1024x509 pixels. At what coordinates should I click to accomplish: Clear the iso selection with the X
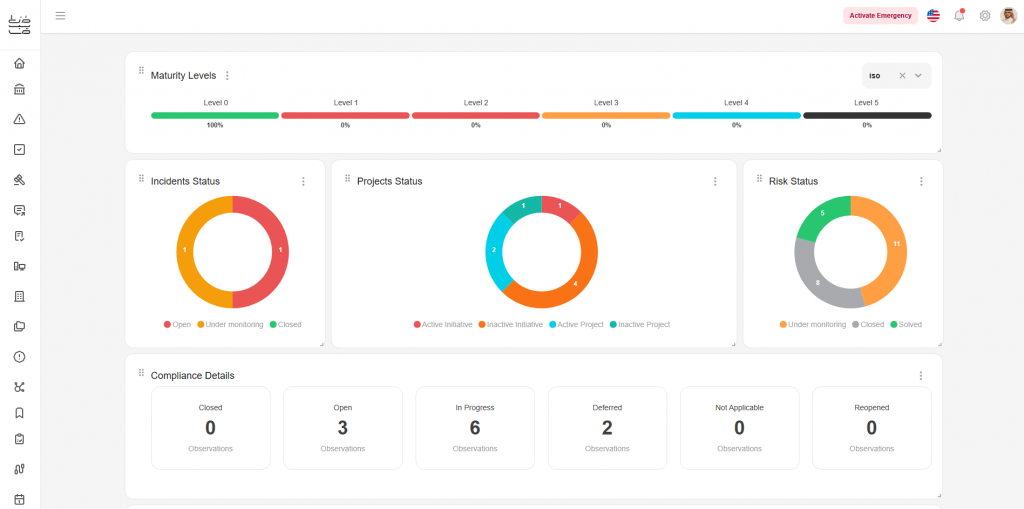(x=901, y=76)
